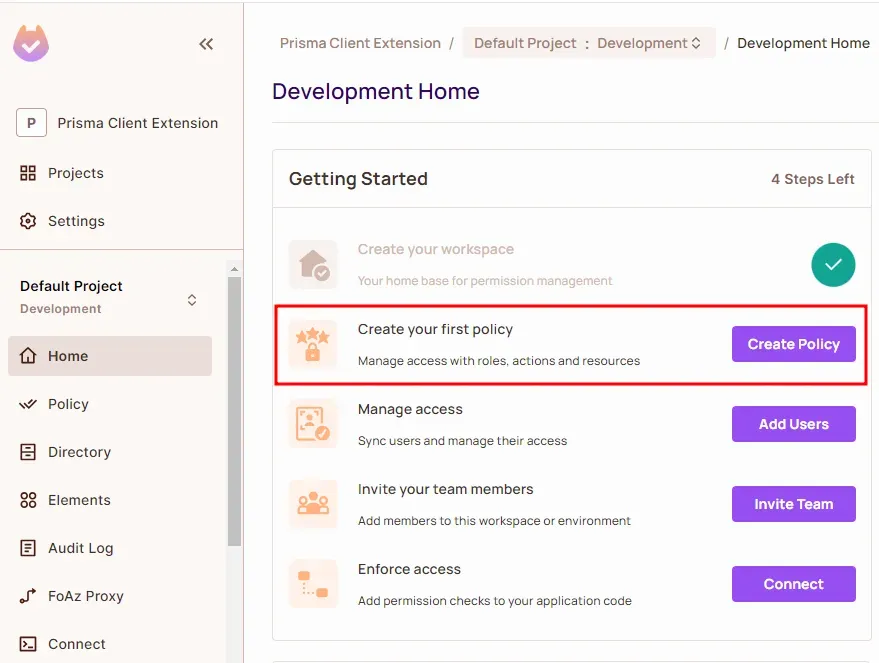
Task: Open Settings in the sidebar
Action: point(75,221)
